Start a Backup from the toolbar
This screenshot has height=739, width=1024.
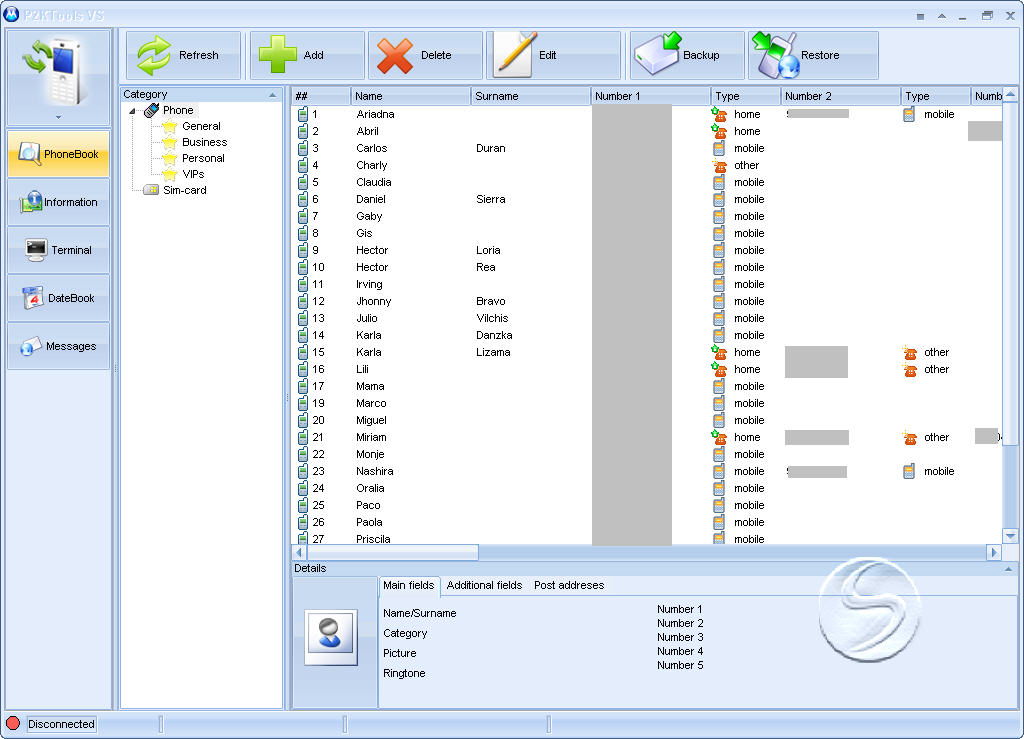(x=657, y=55)
